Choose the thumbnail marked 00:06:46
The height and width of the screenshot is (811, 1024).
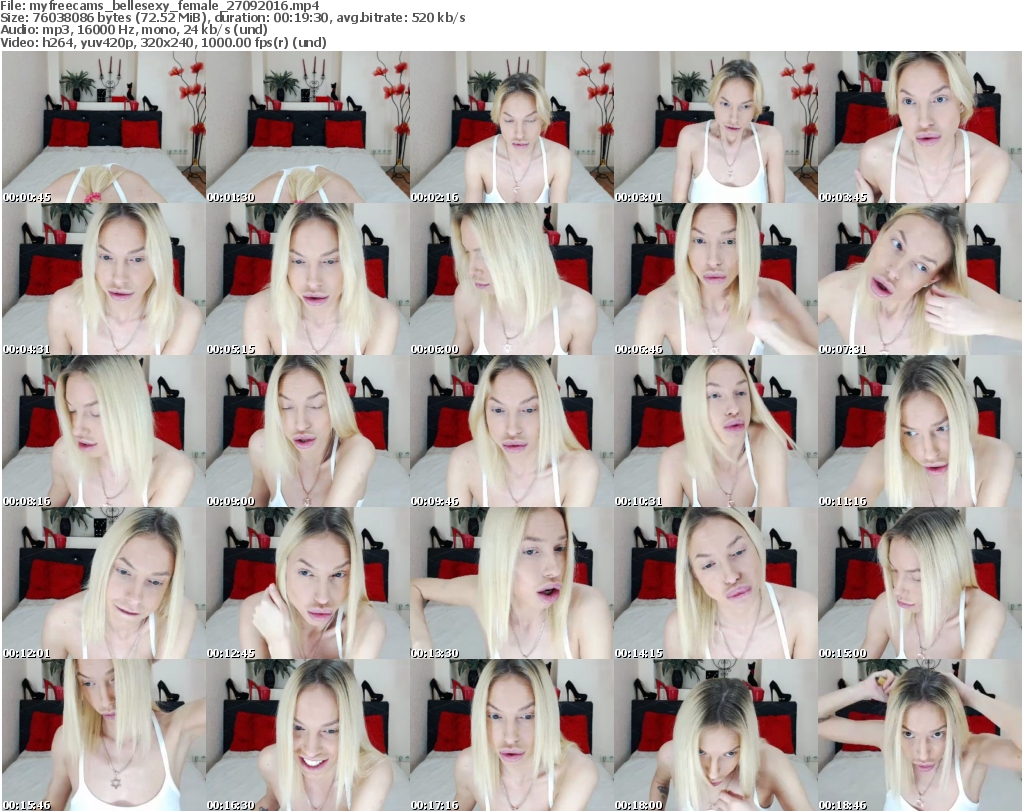[716, 279]
